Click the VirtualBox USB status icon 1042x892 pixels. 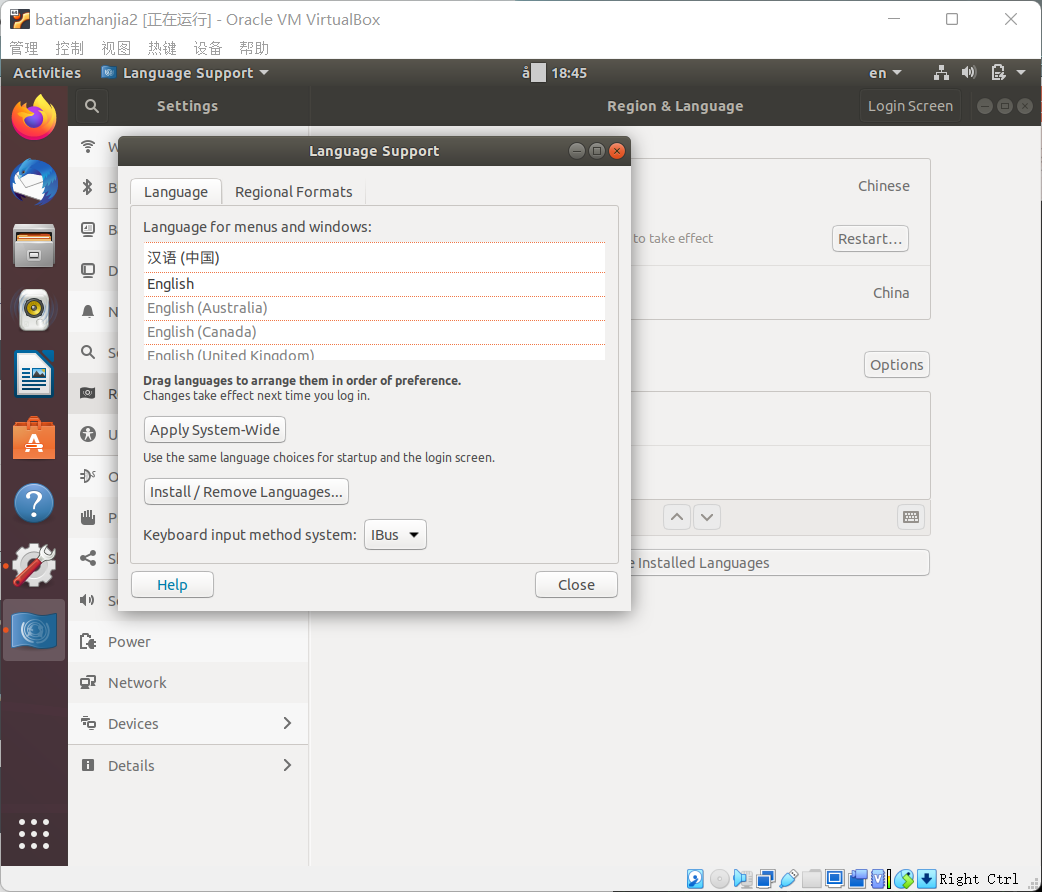click(x=788, y=879)
